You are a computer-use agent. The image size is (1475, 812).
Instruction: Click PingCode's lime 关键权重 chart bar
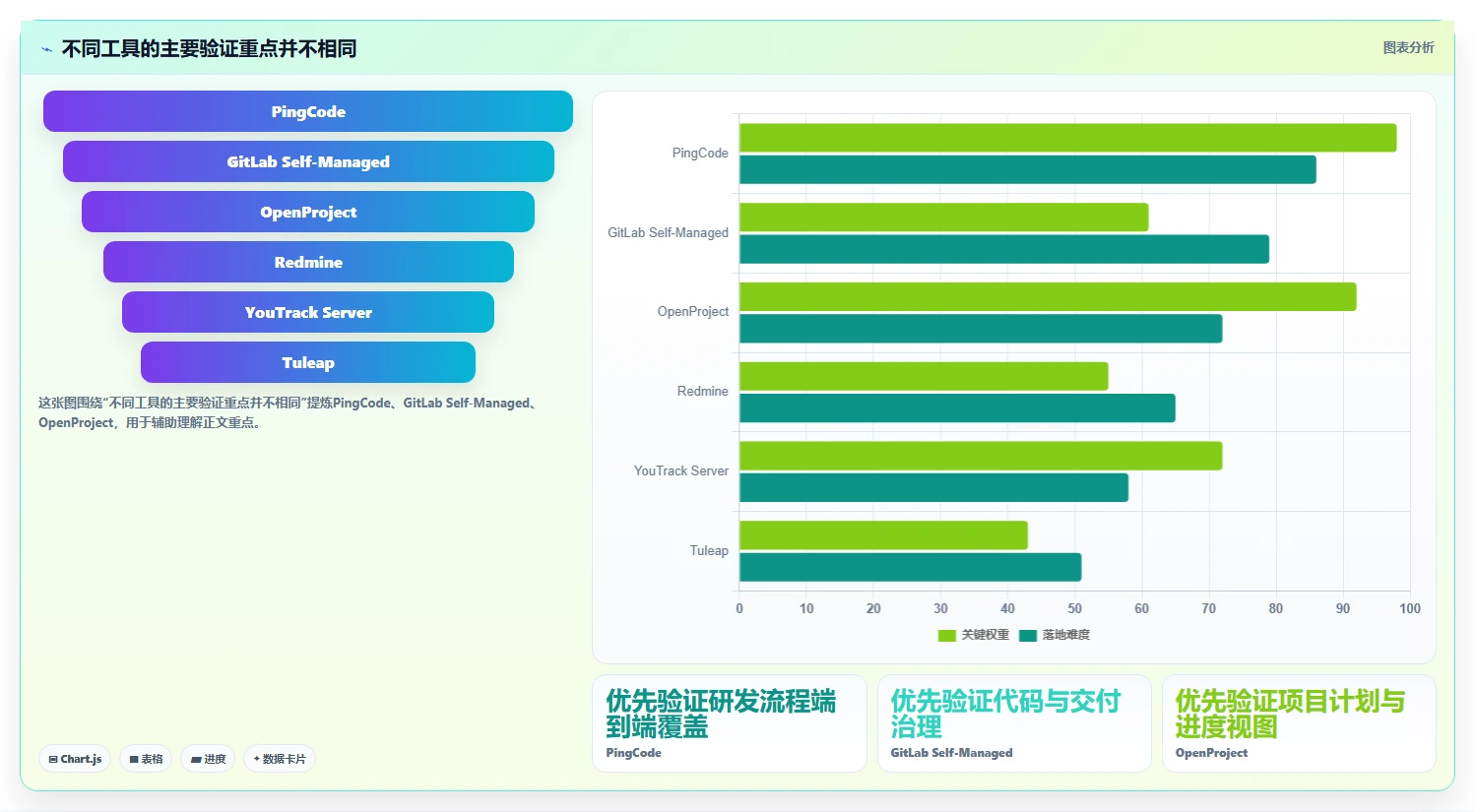pyautogui.click(x=1068, y=138)
